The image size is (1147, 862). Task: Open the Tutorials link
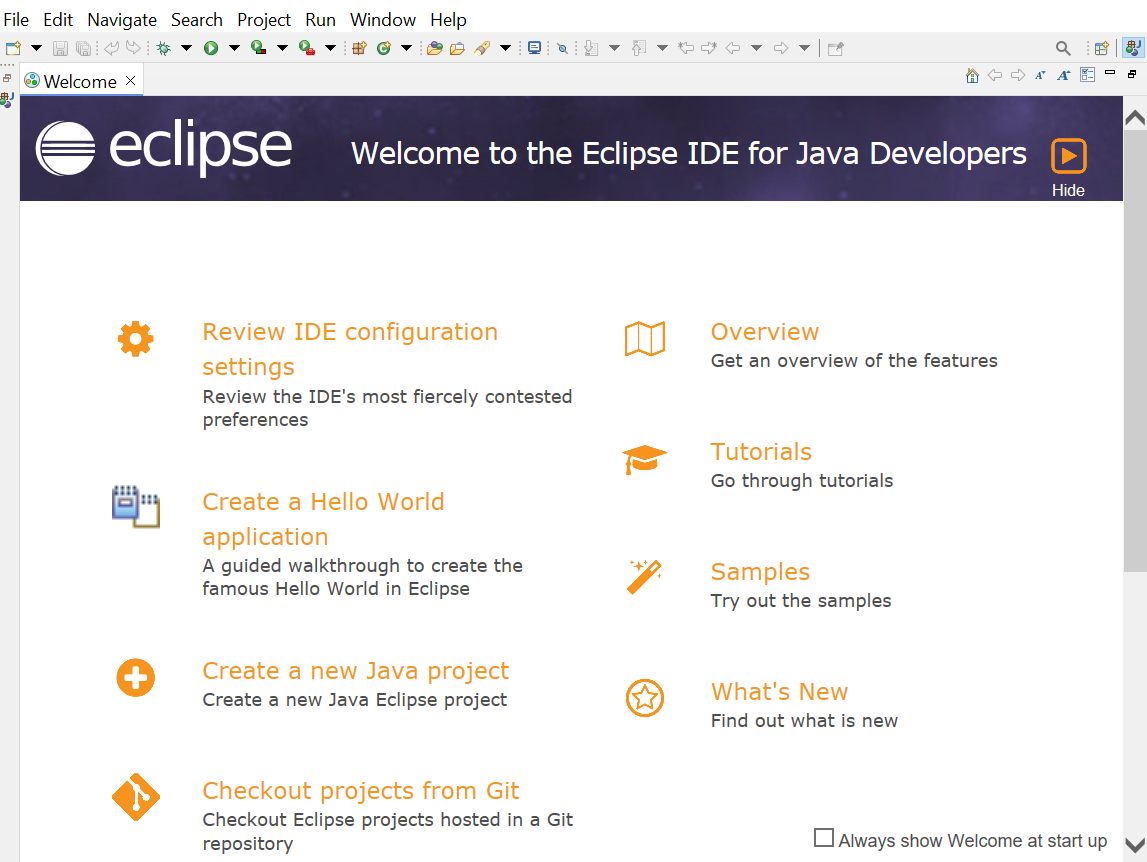pos(761,452)
